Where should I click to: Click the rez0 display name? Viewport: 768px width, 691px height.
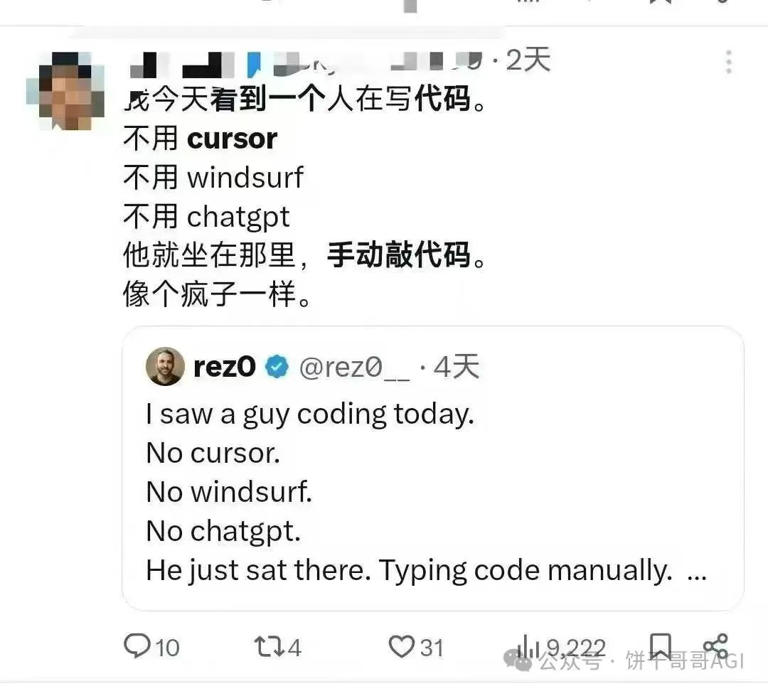[225, 366]
